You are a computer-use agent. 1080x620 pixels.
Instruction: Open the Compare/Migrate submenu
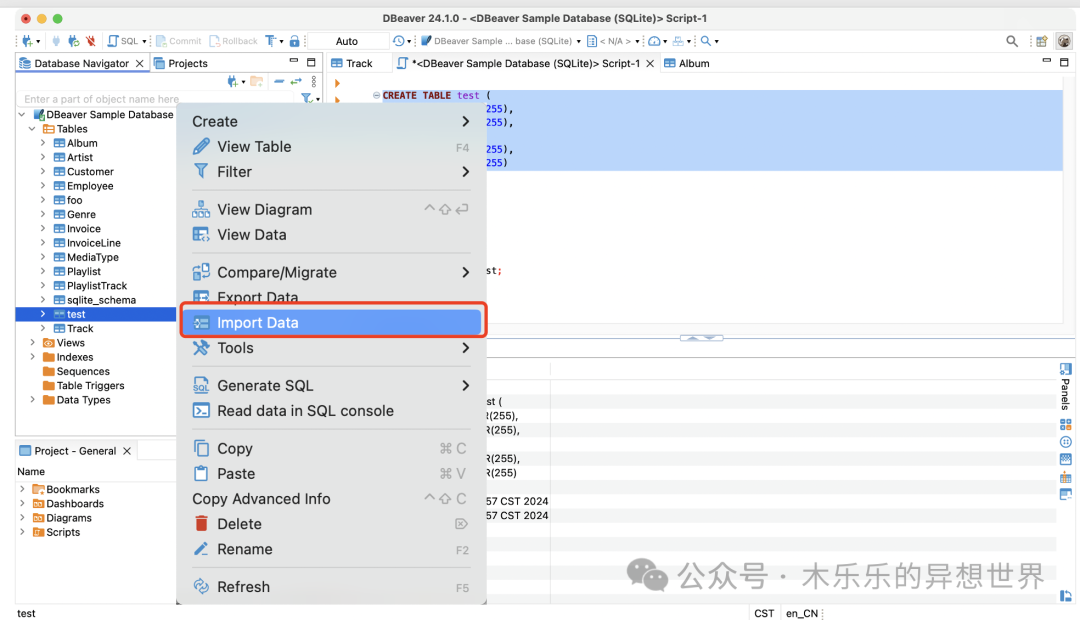[x=331, y=272]
